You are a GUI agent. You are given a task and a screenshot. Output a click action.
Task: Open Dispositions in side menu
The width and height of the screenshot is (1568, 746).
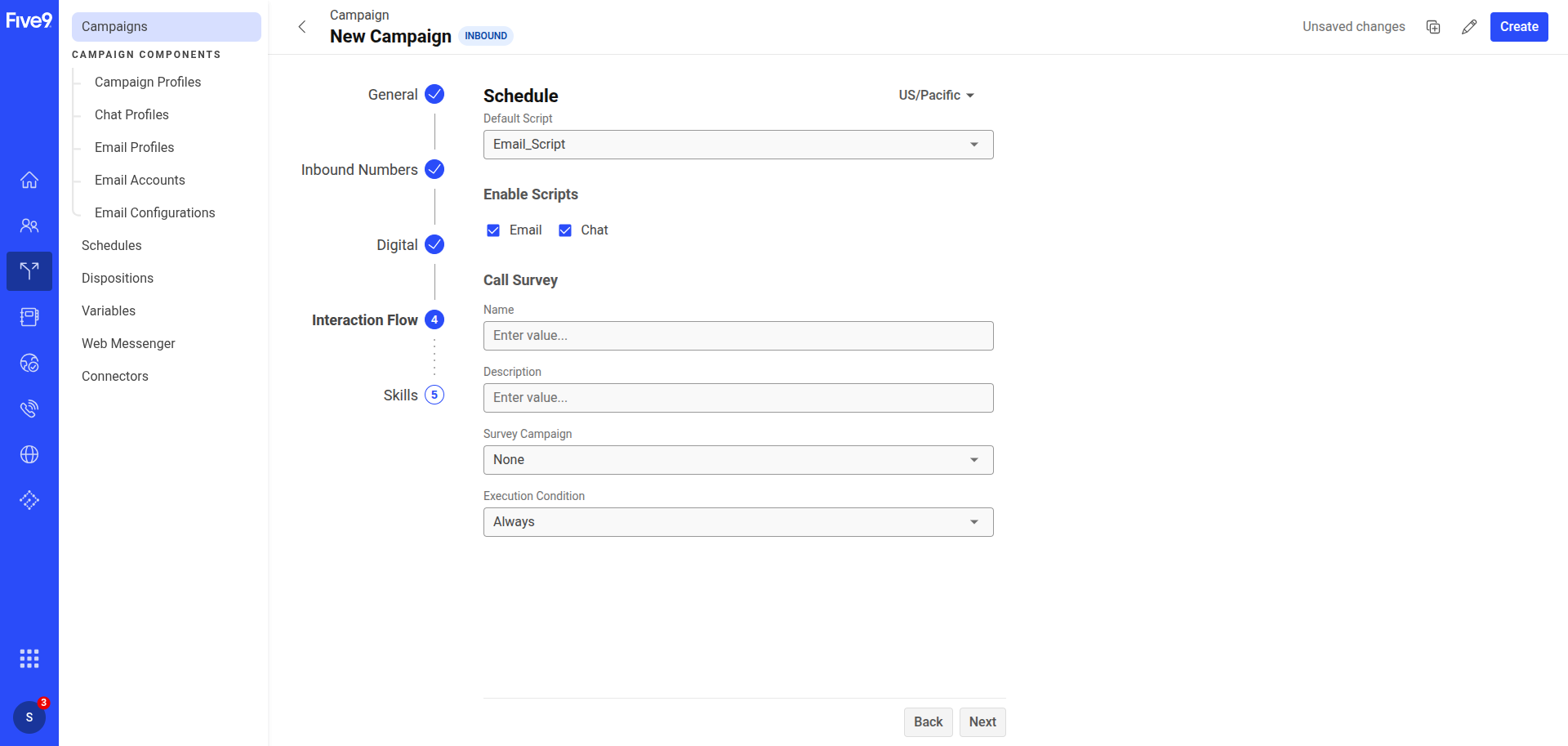(x=118, y=278)
